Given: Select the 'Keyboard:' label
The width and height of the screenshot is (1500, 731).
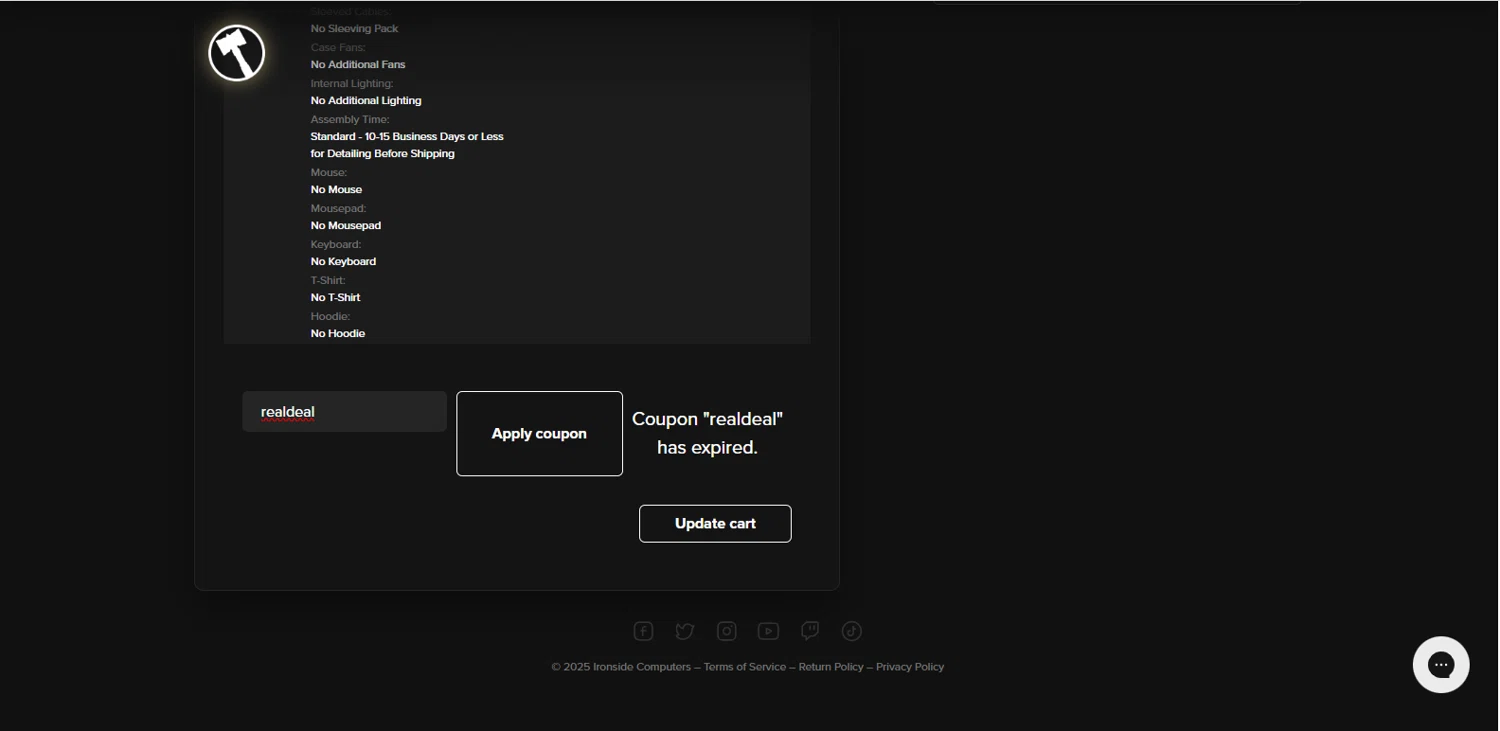Looking at the screenshot, I should click(336, 245).
